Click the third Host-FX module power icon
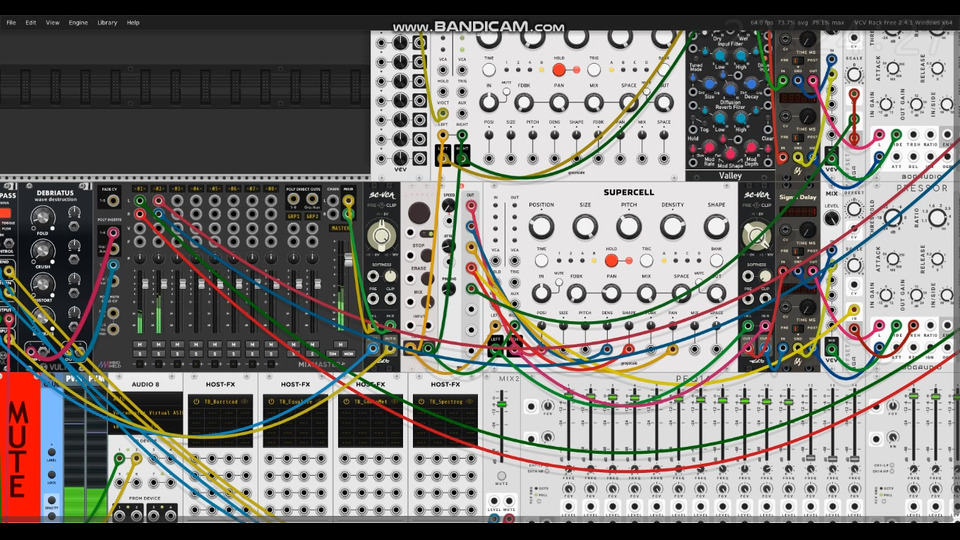 [347, 402]
